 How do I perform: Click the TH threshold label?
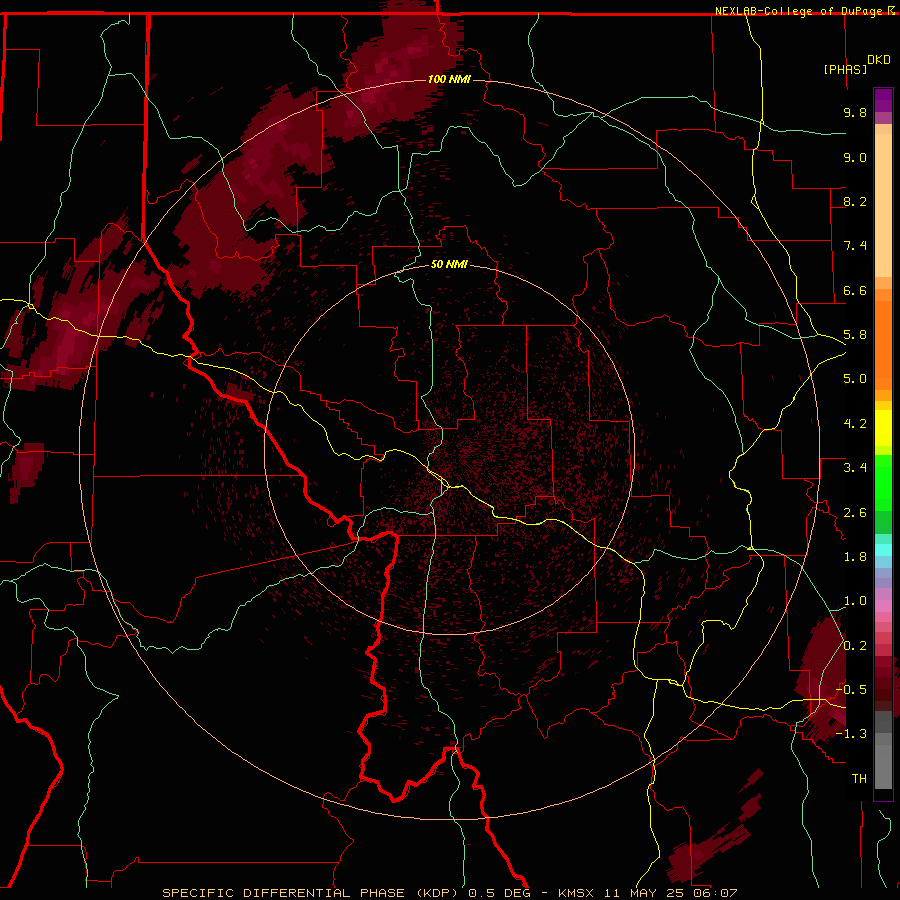coord(859,779)
